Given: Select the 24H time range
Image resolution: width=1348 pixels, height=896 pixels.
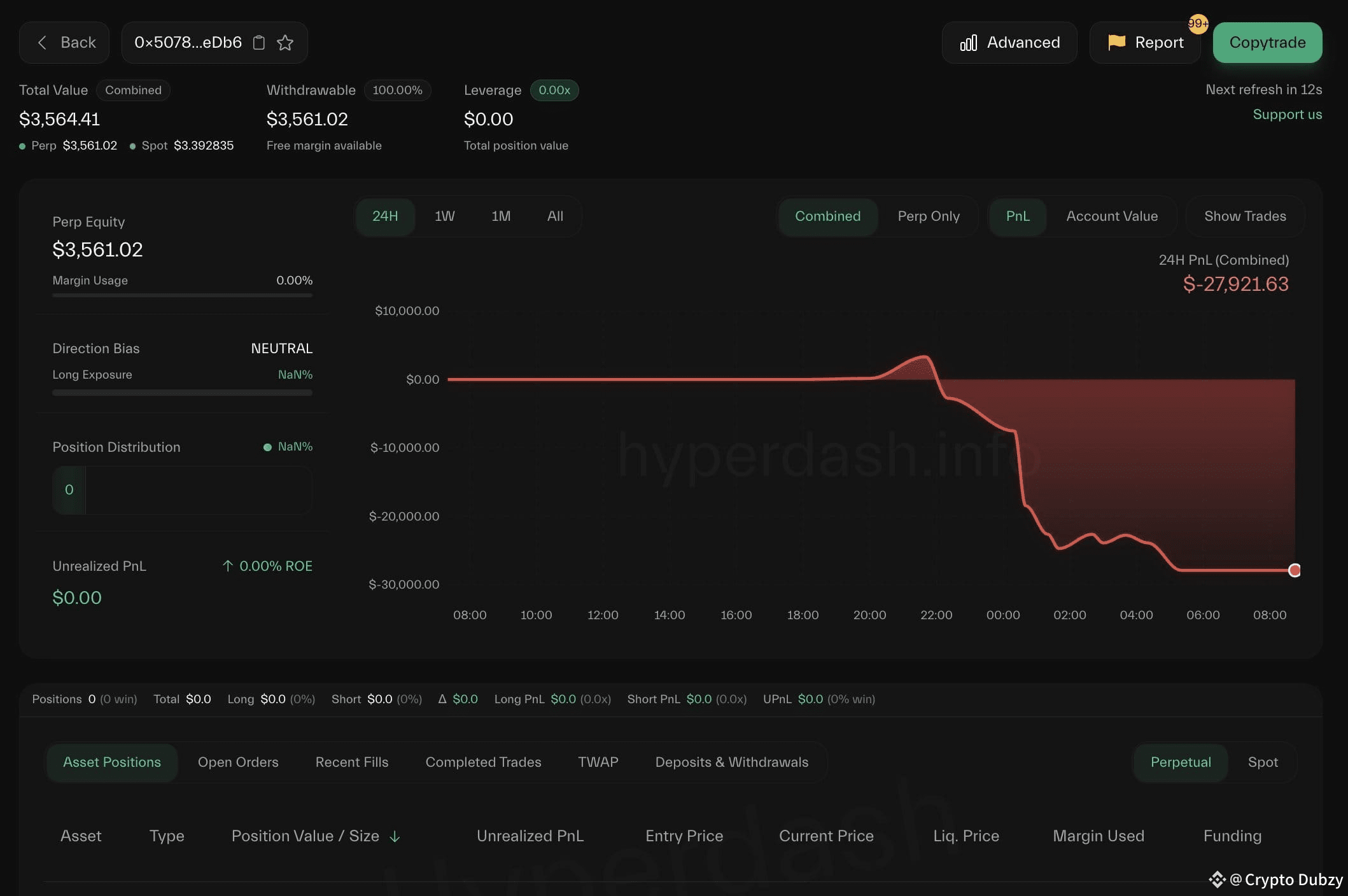Looking at the screenshot, I should [385, 216].
